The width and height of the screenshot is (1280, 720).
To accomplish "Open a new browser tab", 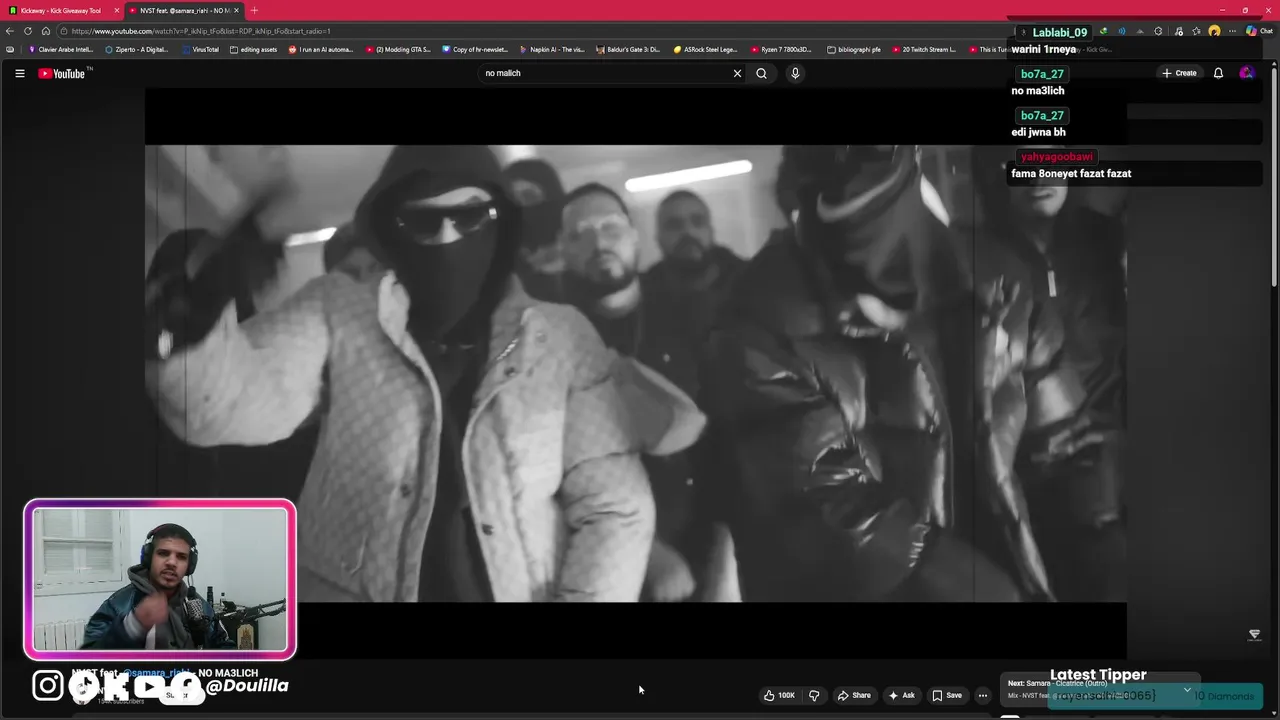I will tap(254, 10).
